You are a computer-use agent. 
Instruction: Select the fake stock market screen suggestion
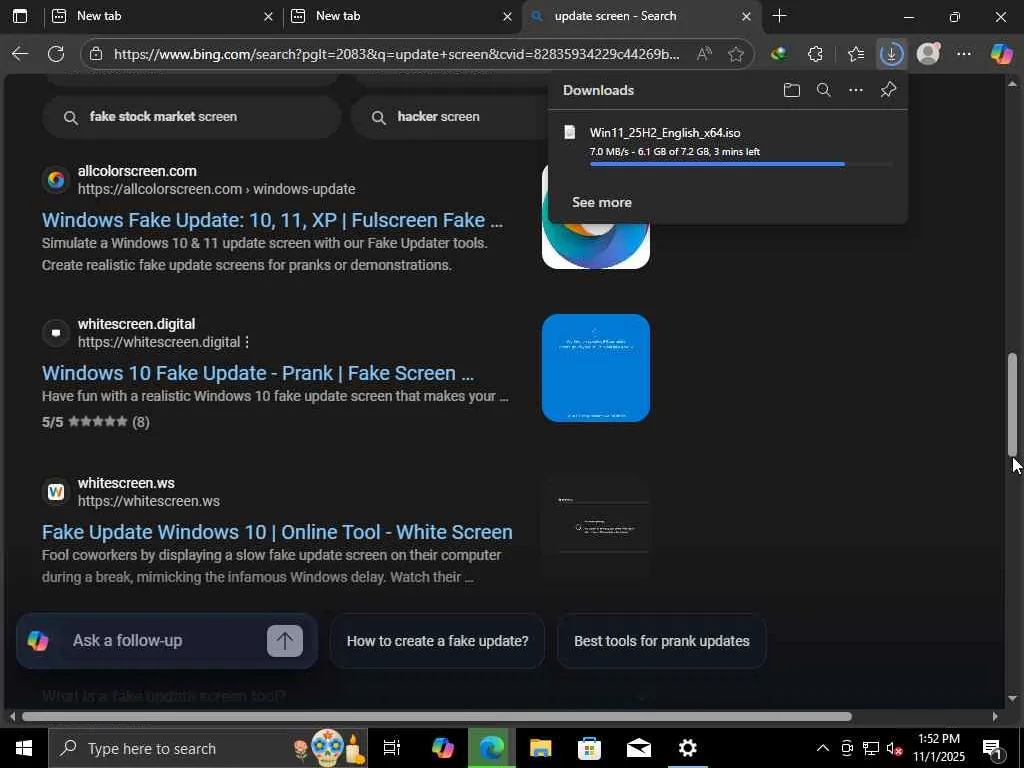coord(191,117)
